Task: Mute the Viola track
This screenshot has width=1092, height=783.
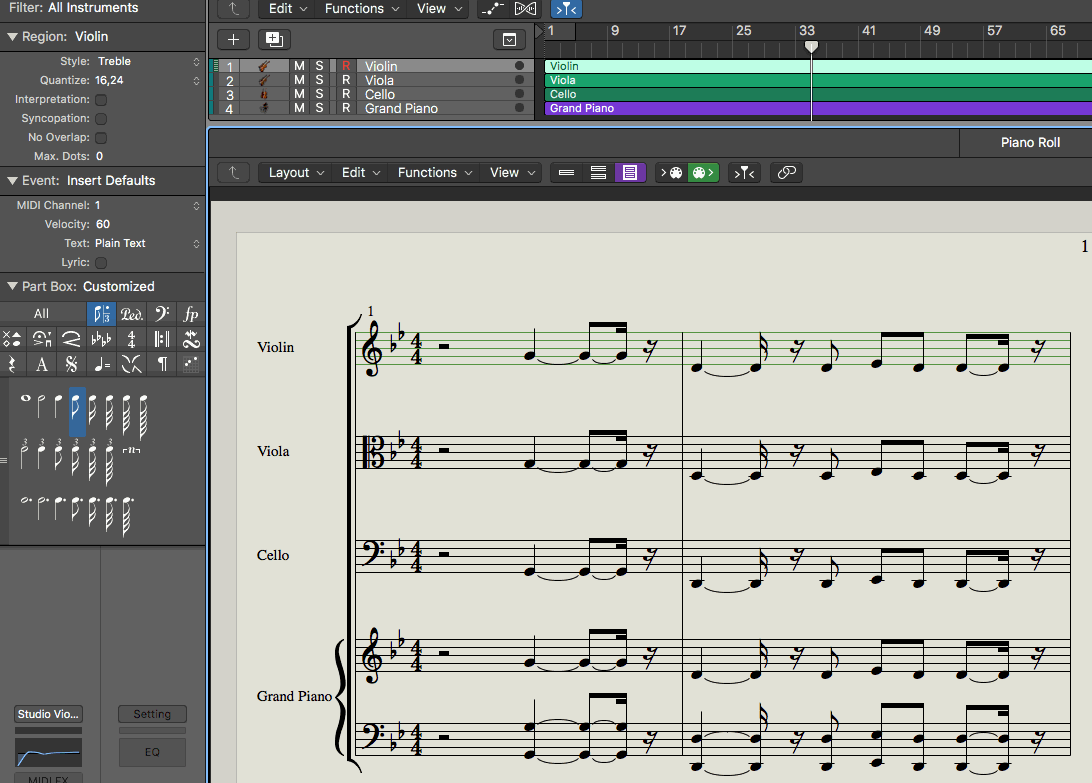Action: point(299,80)
